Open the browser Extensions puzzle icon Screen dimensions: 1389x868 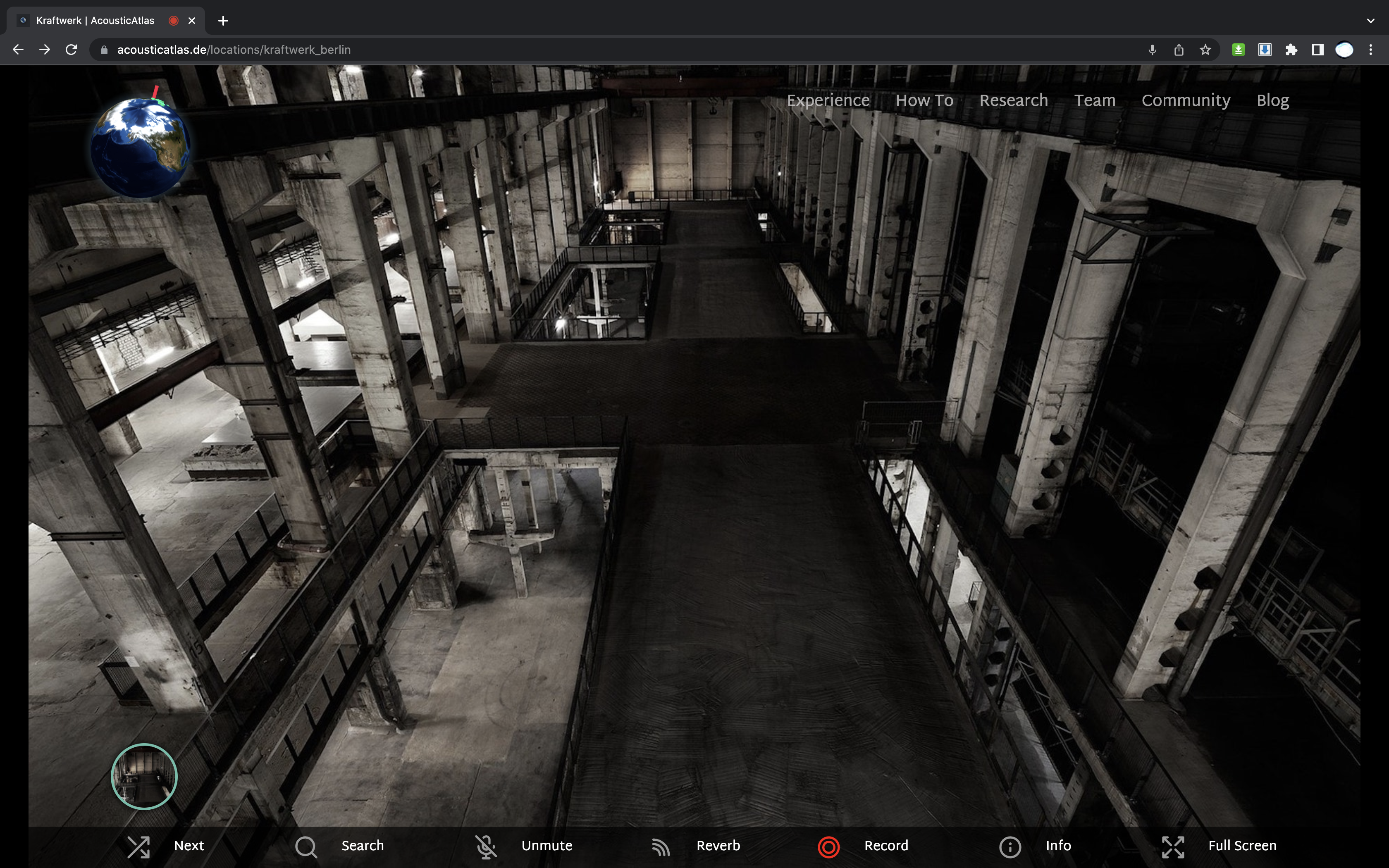point(1291,50)
